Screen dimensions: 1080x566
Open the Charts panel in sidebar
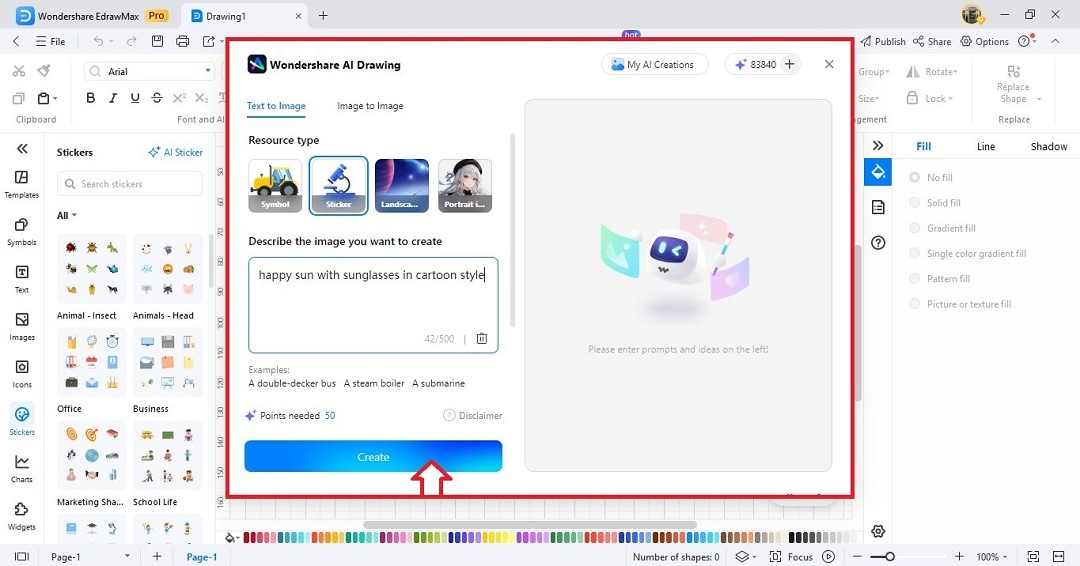tap(21, 468)
